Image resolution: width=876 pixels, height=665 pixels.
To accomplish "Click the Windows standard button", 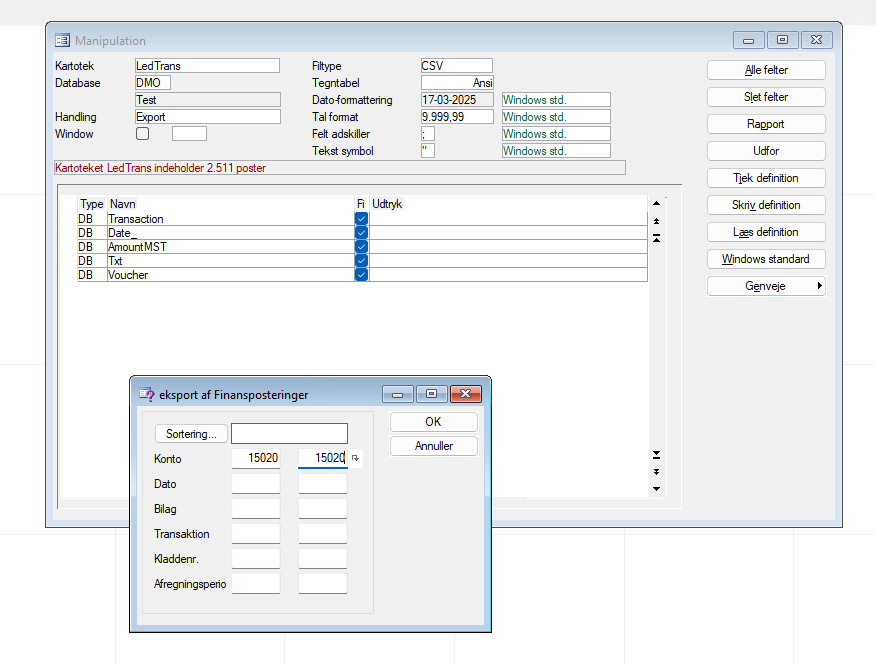I will [766, 259].
